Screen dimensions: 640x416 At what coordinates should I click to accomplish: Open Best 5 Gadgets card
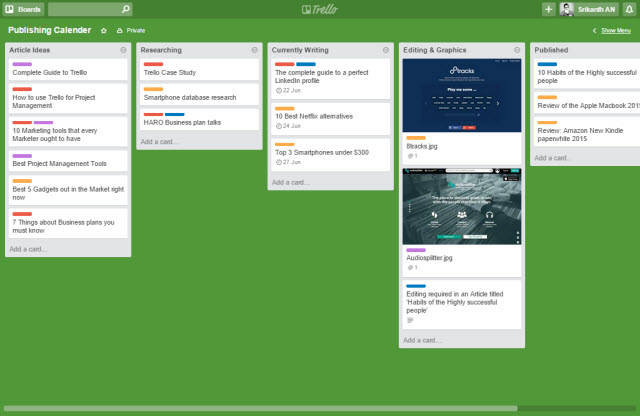68,190
